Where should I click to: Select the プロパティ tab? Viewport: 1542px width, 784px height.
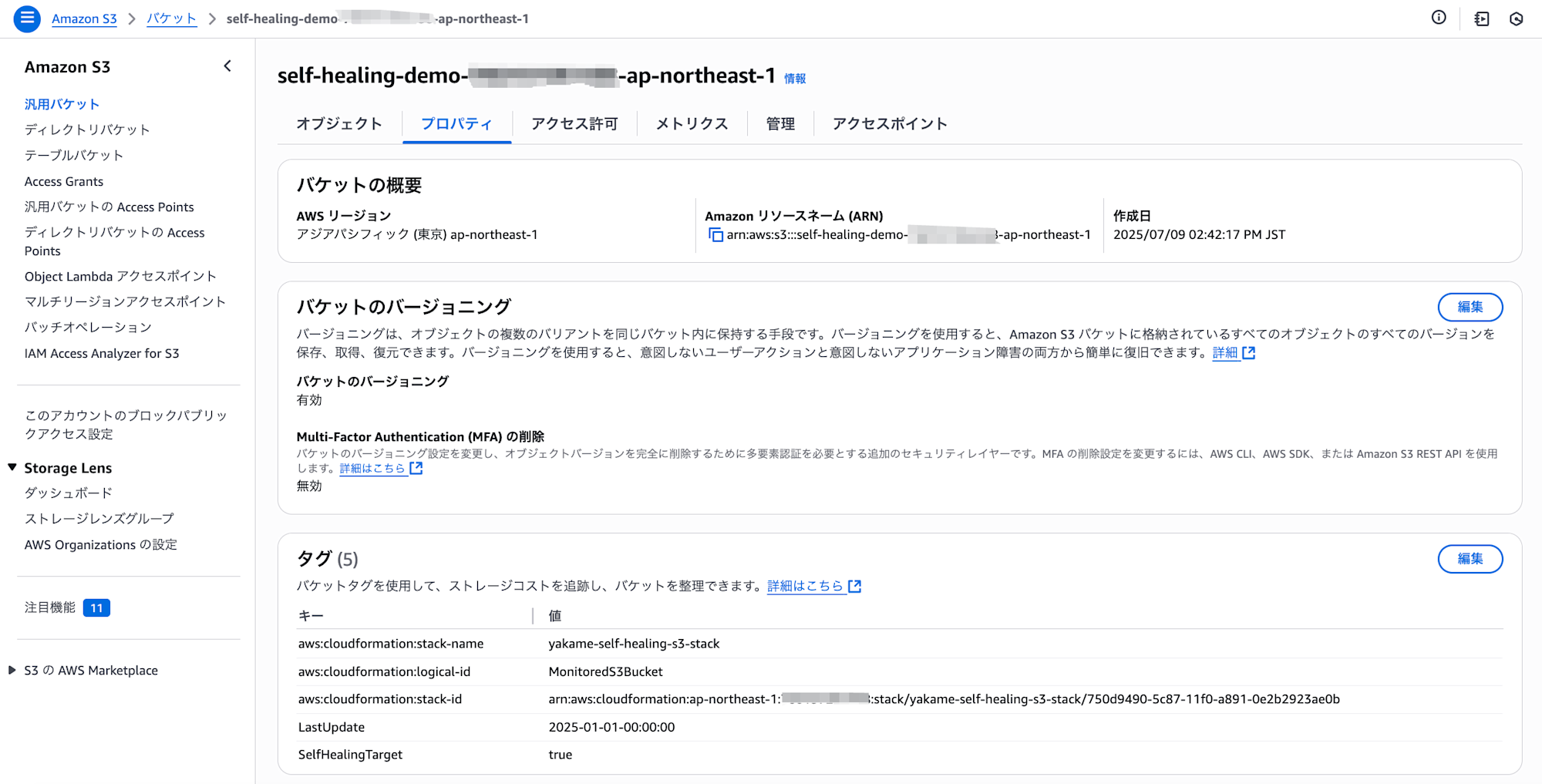[x=456, y=124]
